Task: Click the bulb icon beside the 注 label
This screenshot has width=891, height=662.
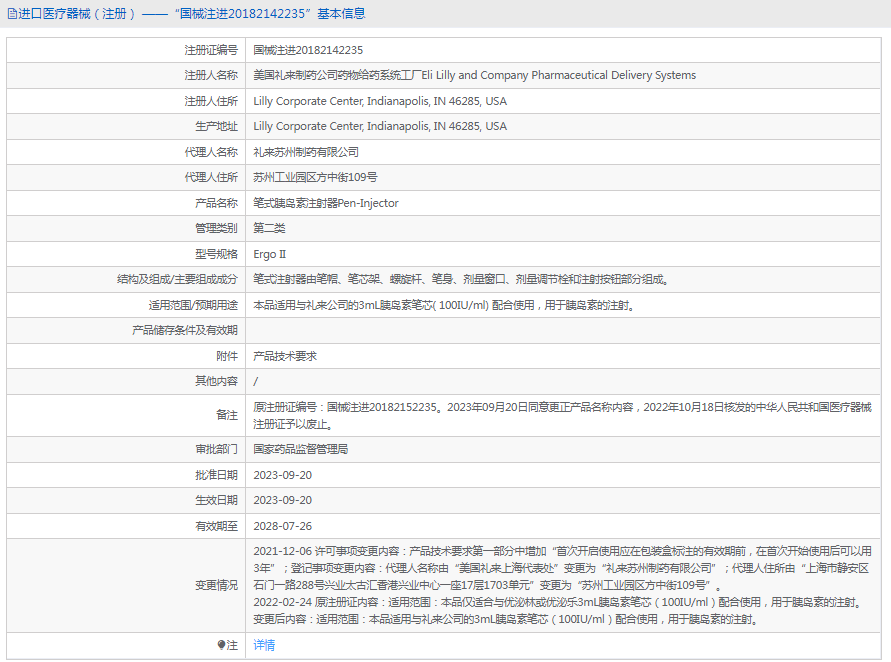Action: click(x=221, y=645)
